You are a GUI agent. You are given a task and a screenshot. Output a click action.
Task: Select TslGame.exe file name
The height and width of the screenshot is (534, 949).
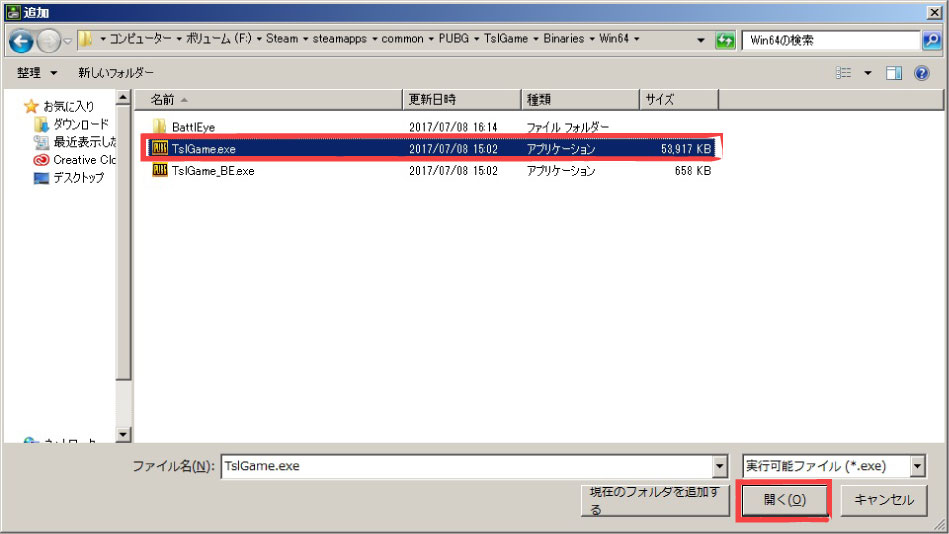(203, 149)
